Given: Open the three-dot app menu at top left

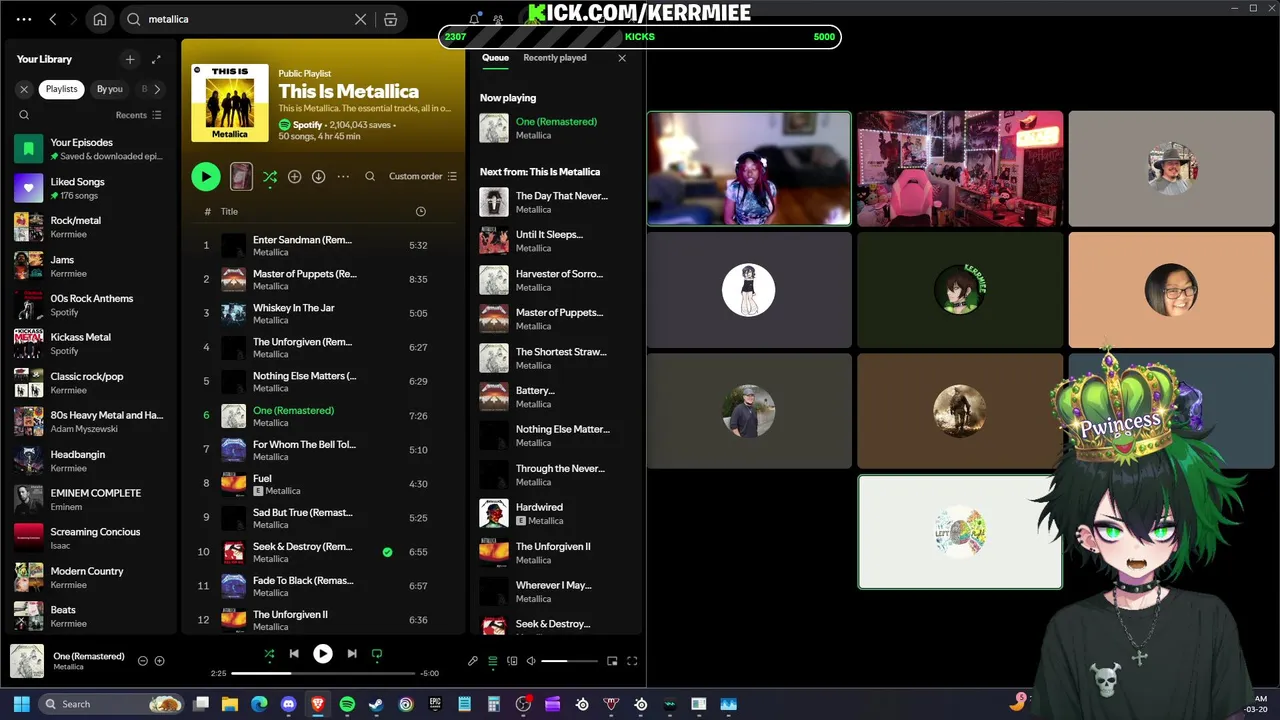Looking at the screenshot, I should tap(24, 19).
